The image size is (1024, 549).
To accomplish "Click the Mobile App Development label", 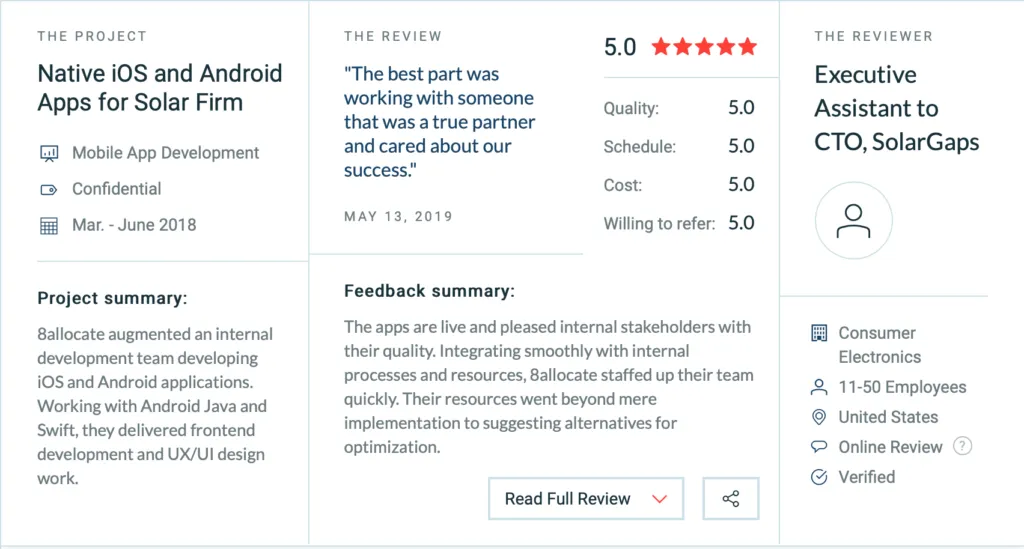I will point(165,153).
